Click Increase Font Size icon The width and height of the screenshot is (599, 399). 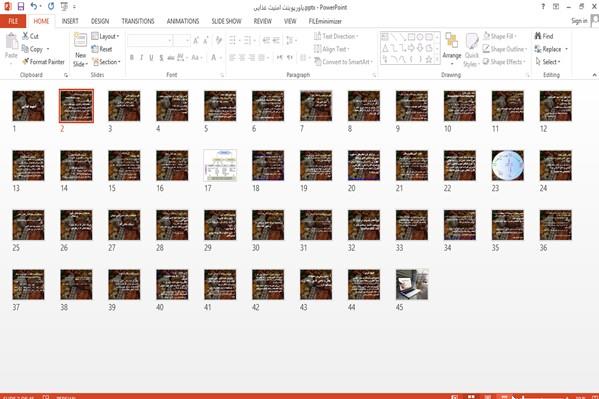pyautogui.click(x=196, y=40)
